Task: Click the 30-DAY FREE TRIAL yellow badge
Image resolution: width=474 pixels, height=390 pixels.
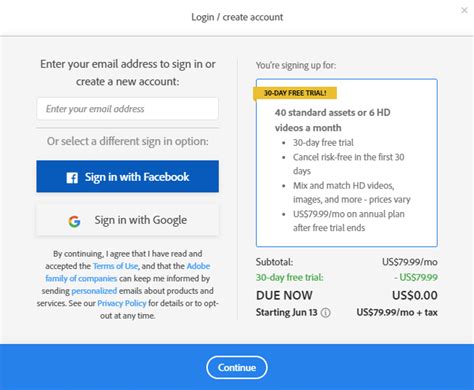Action: coord(295,93)
